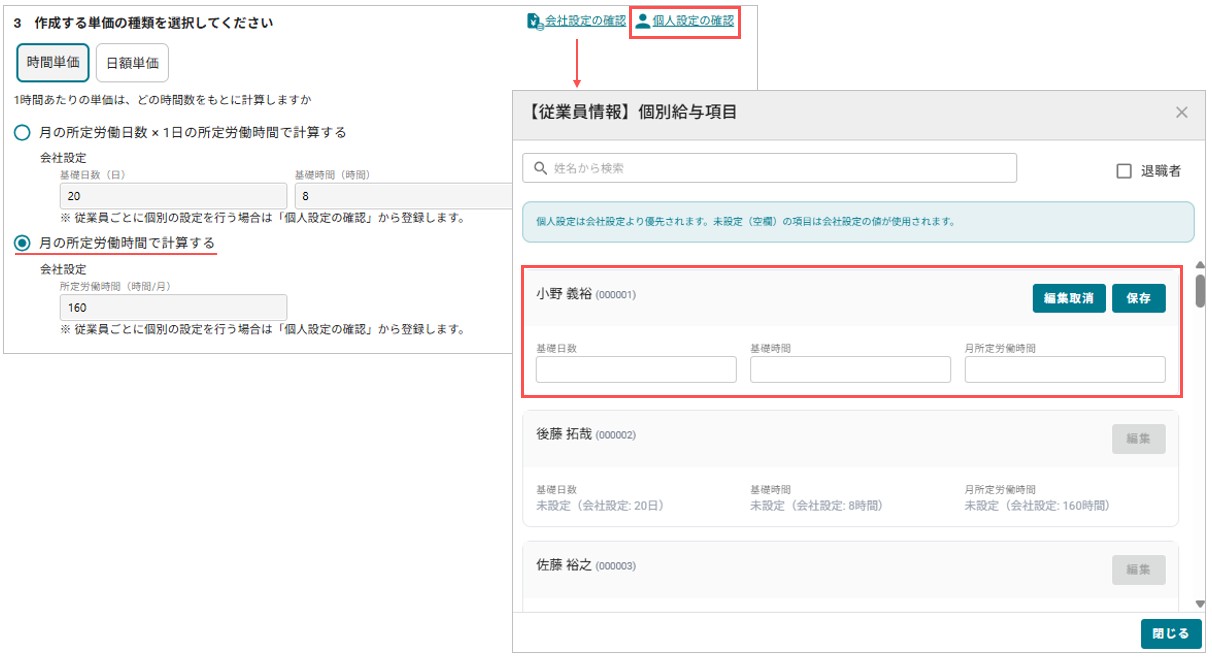Click the dialog scrollbar thumb
The width and height of the screenshot is (1212, 657).
(x=1200, y=289)
